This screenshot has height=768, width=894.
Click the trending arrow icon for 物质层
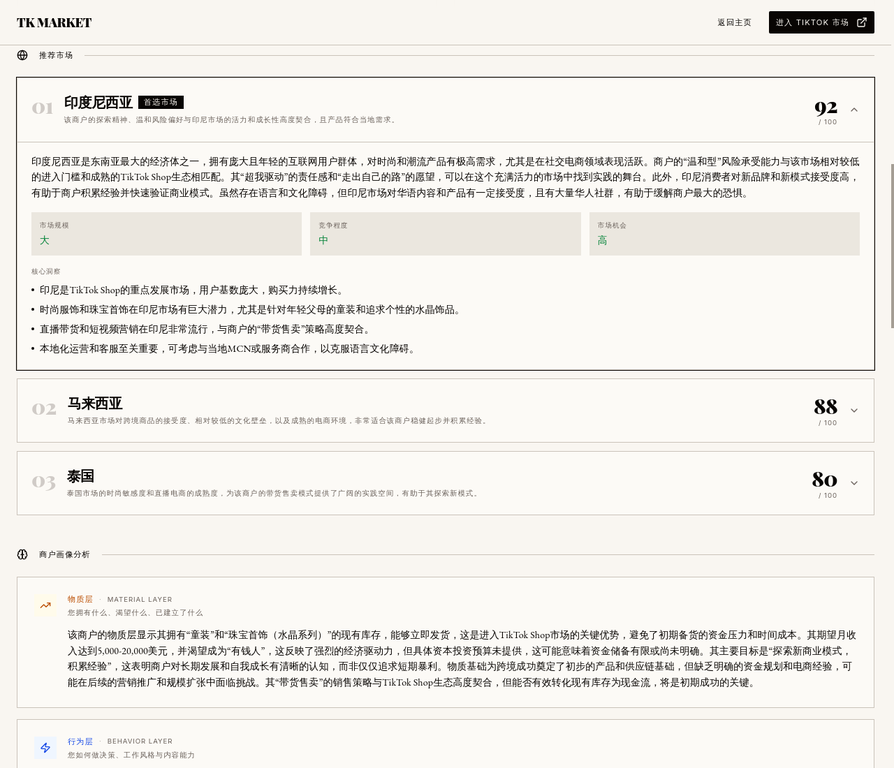tap(45, 605)
